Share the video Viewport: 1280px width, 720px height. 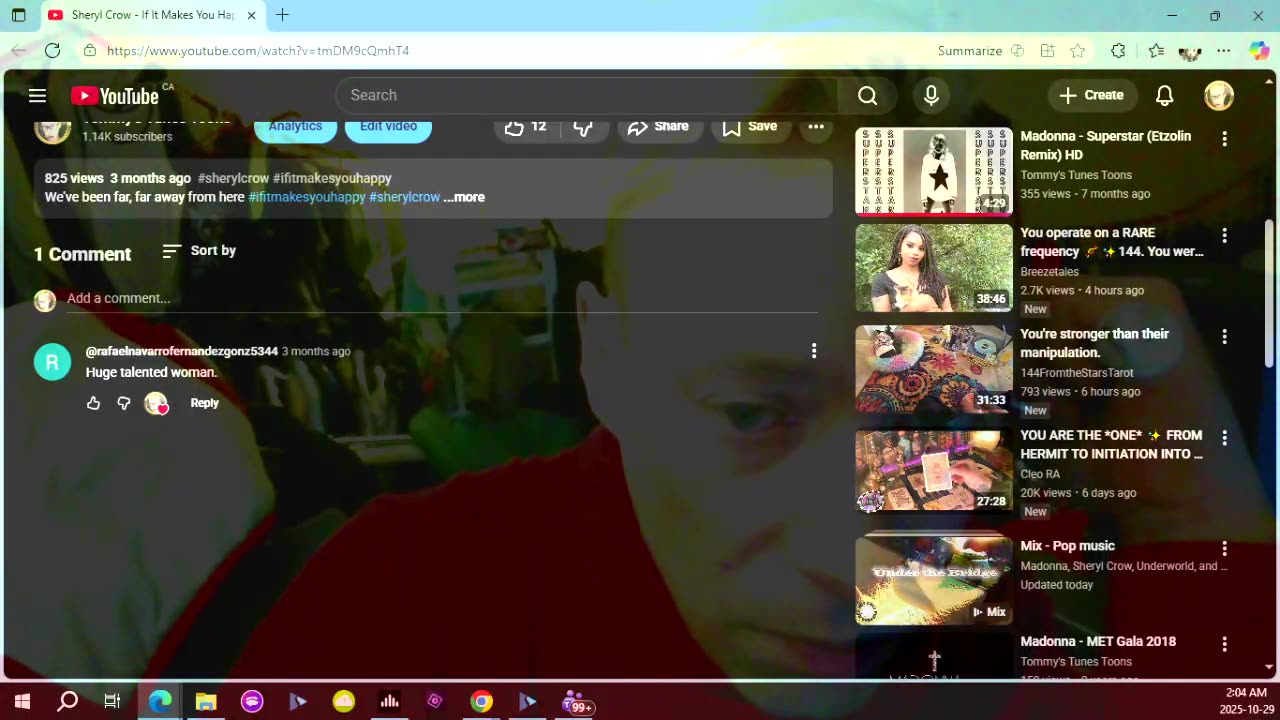pos(658,127)
